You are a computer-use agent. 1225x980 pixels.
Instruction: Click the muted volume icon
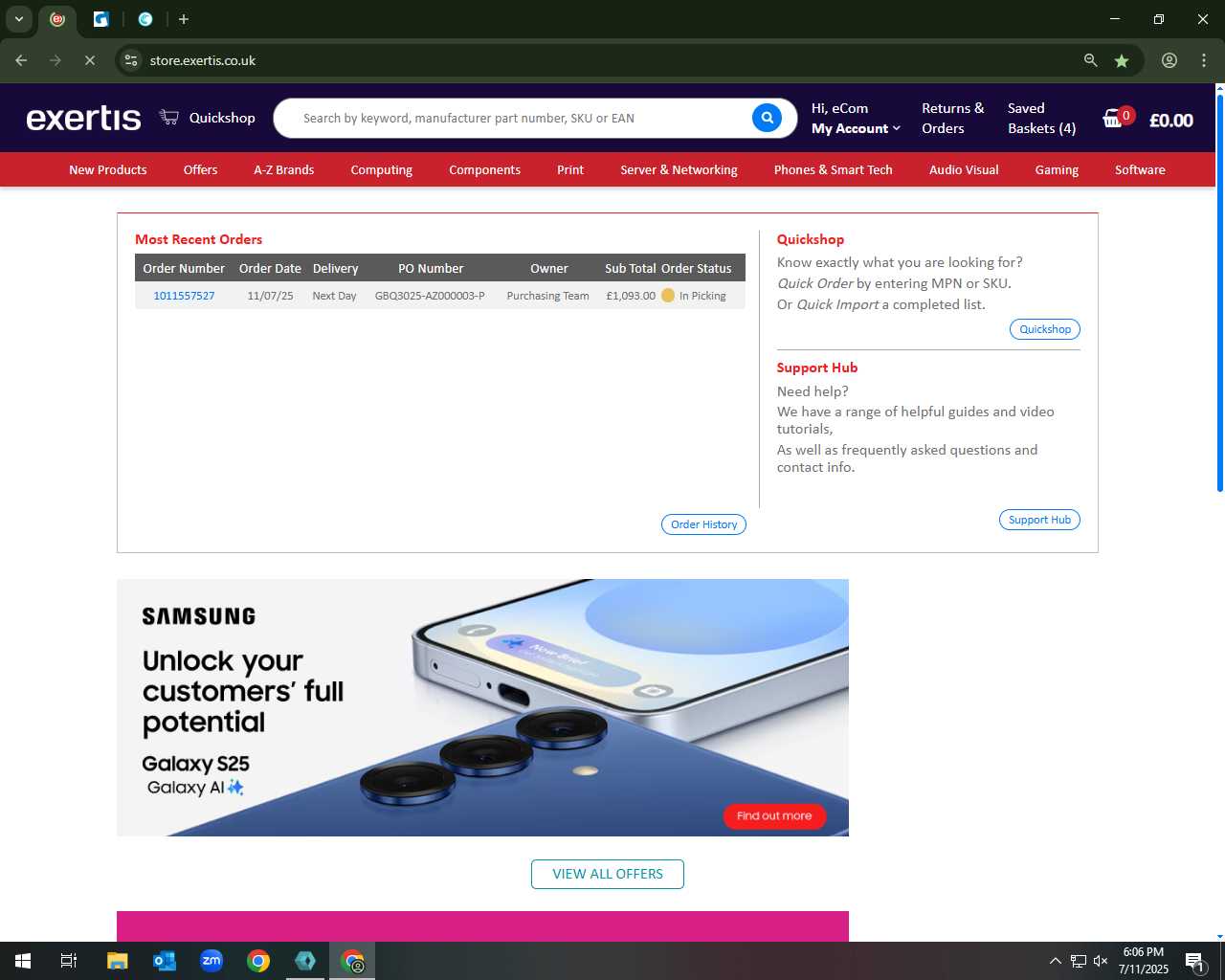pos(1101,961)
